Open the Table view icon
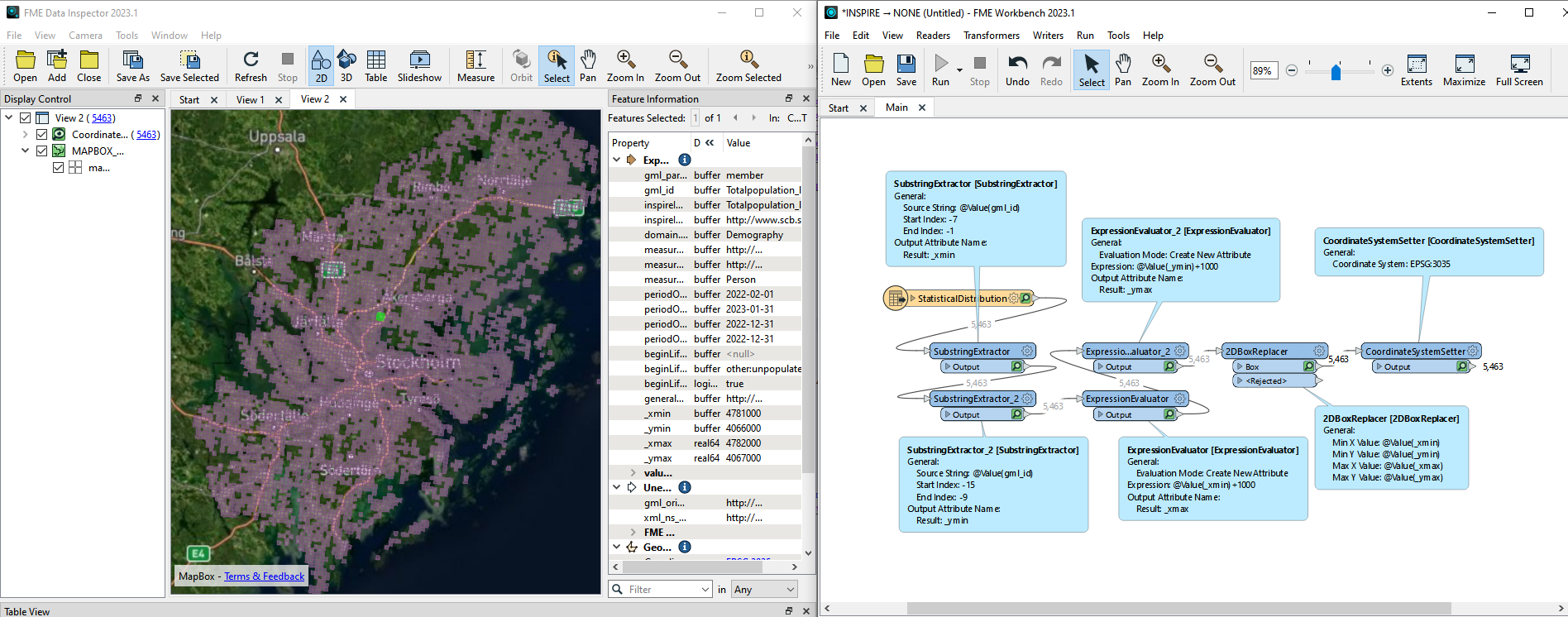1568x617 pixels. [375, 66]
